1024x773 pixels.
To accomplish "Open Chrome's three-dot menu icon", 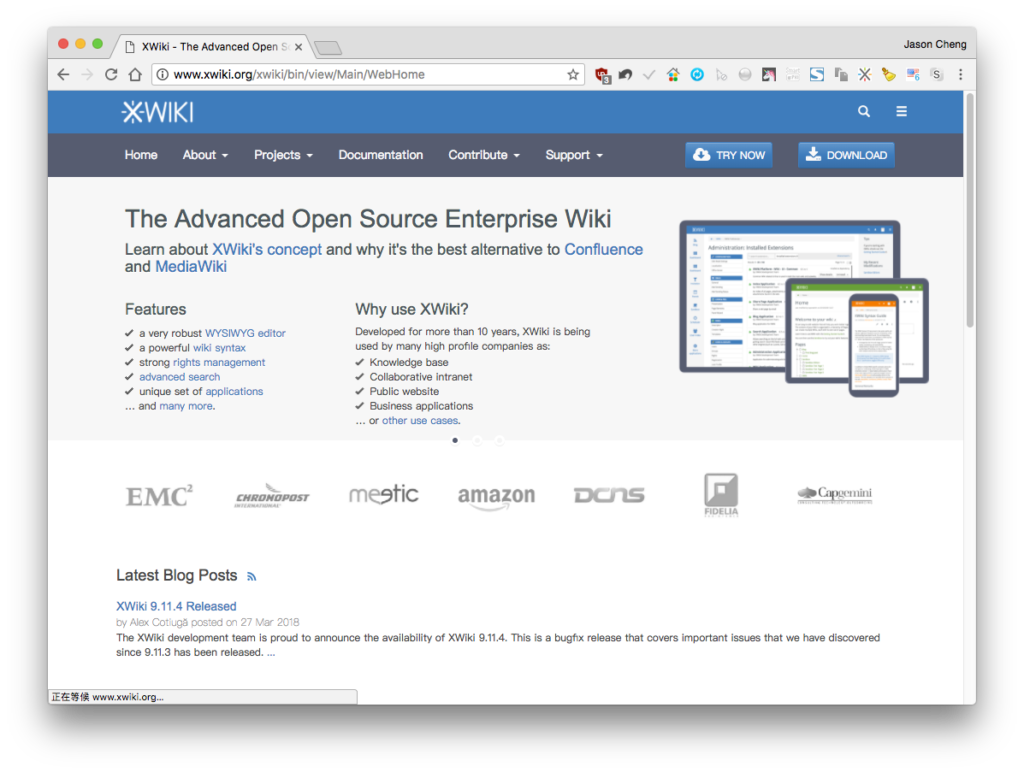I will 960,74.
